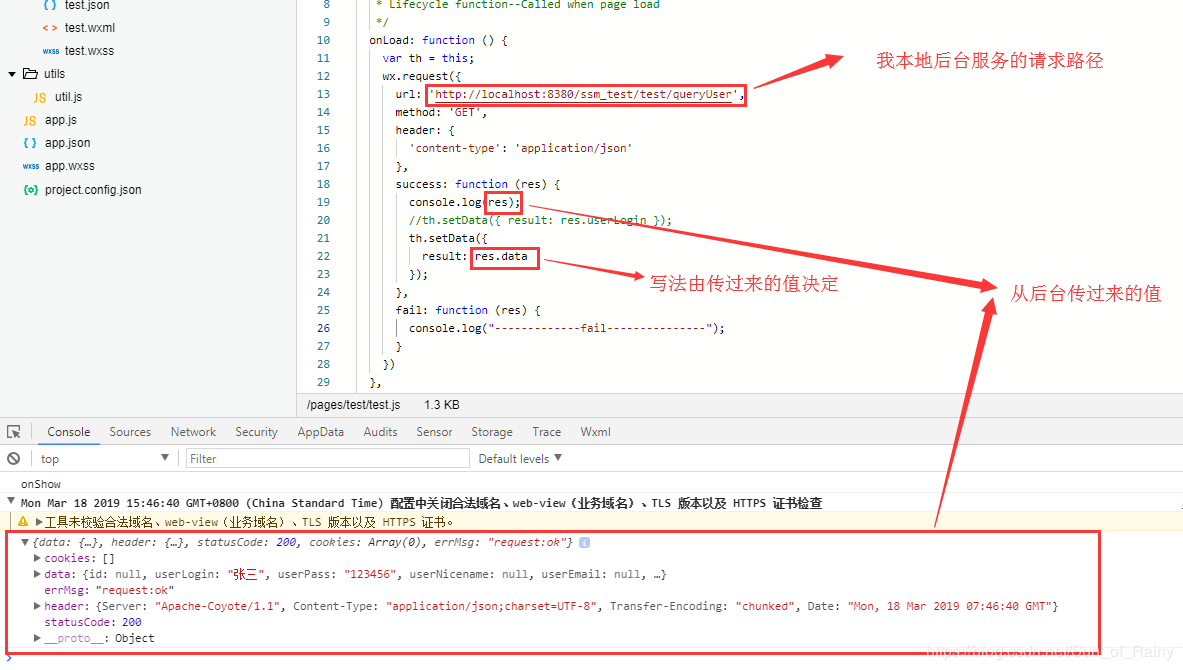Expand the header object entry

pos(37,606)
